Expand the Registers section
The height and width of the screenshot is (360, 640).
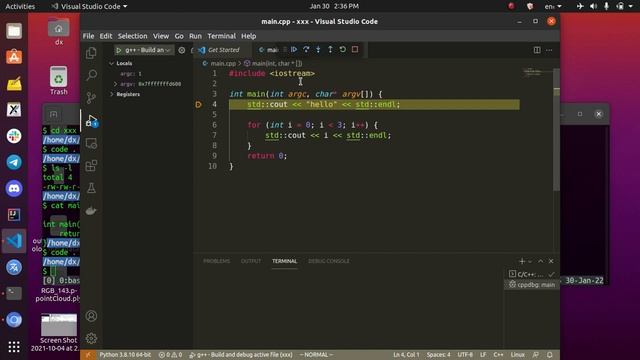pyautogui.click(x=125, y=94)
